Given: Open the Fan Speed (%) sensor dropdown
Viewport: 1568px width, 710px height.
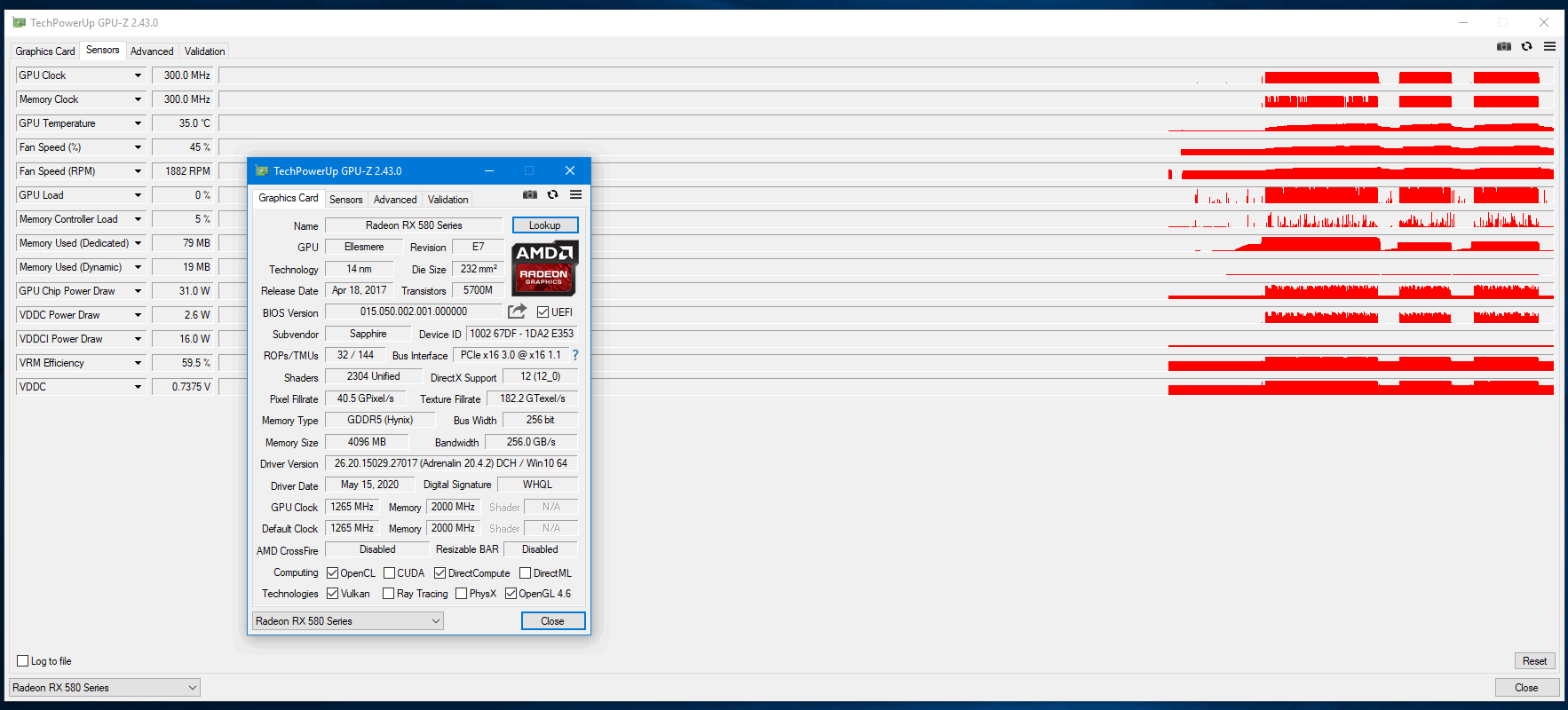Looking at the screenshot, I should click(x=138, y=147).
